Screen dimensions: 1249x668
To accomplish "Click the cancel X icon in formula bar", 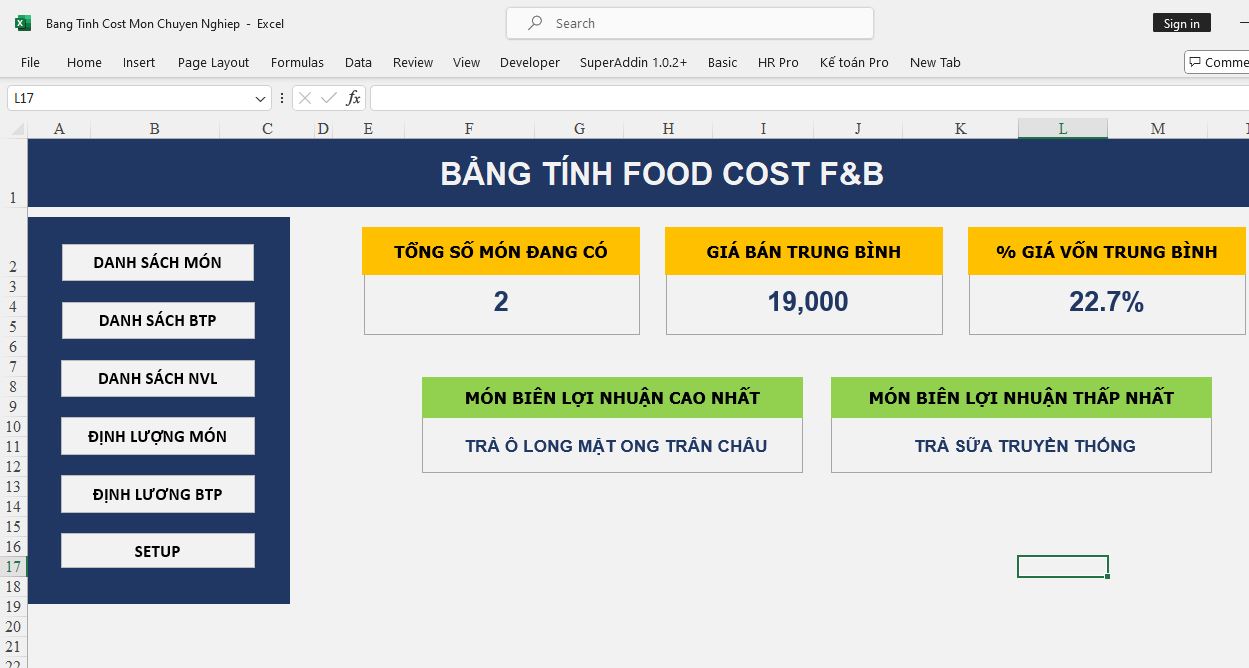I will (x=305, y=98).
